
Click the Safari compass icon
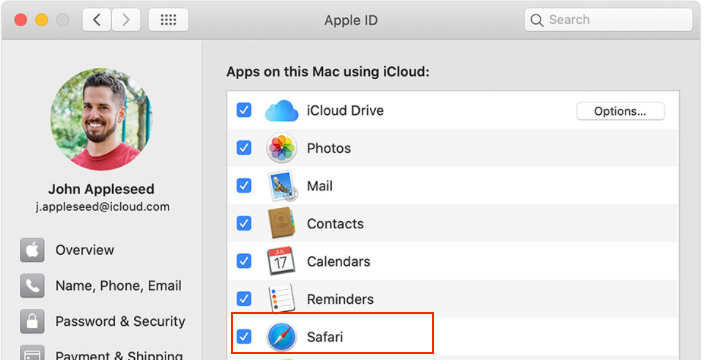pos(281,336)
